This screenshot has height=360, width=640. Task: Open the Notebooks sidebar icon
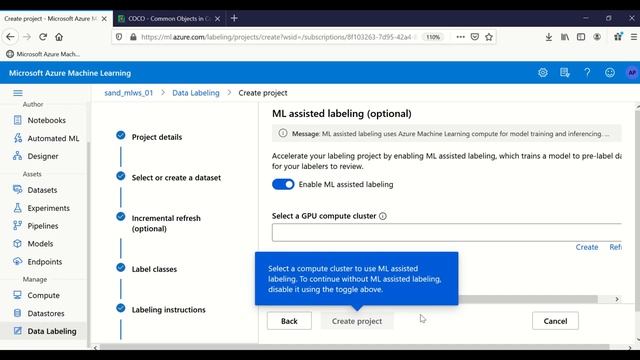coord(18,120)
